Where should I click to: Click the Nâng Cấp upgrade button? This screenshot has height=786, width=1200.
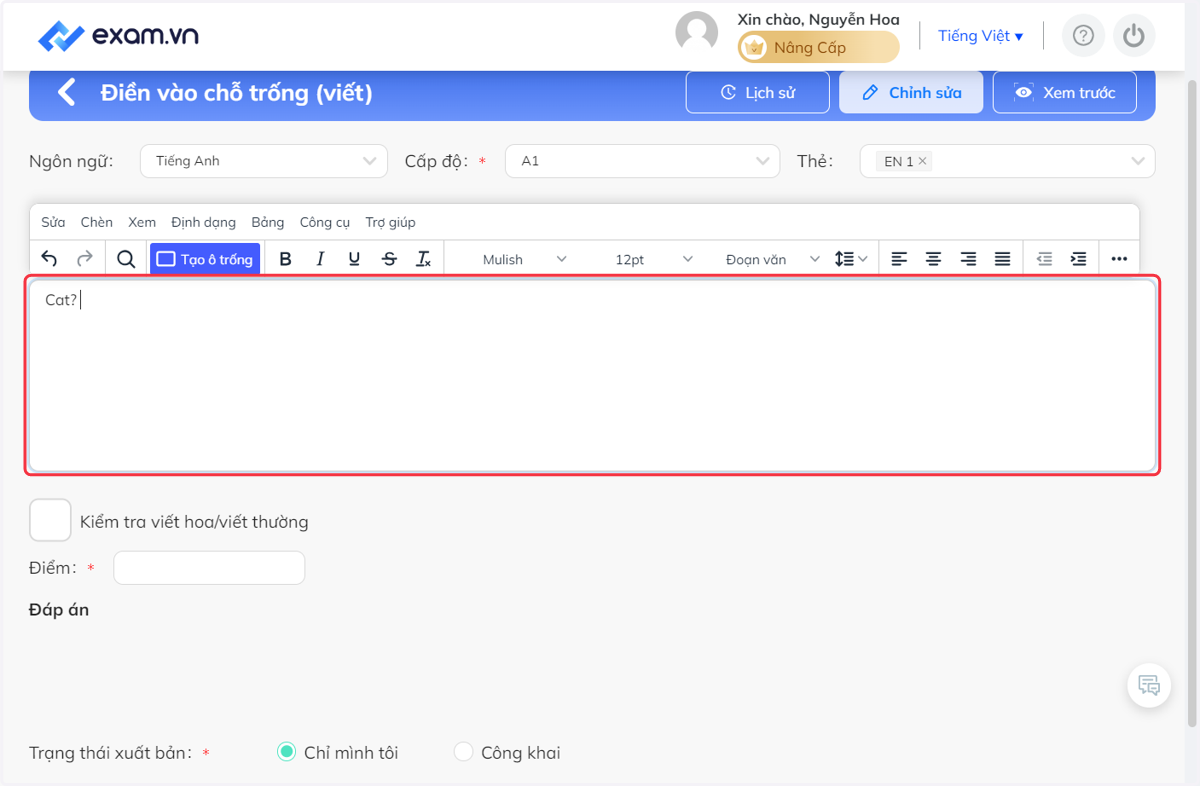click(819, 47)
